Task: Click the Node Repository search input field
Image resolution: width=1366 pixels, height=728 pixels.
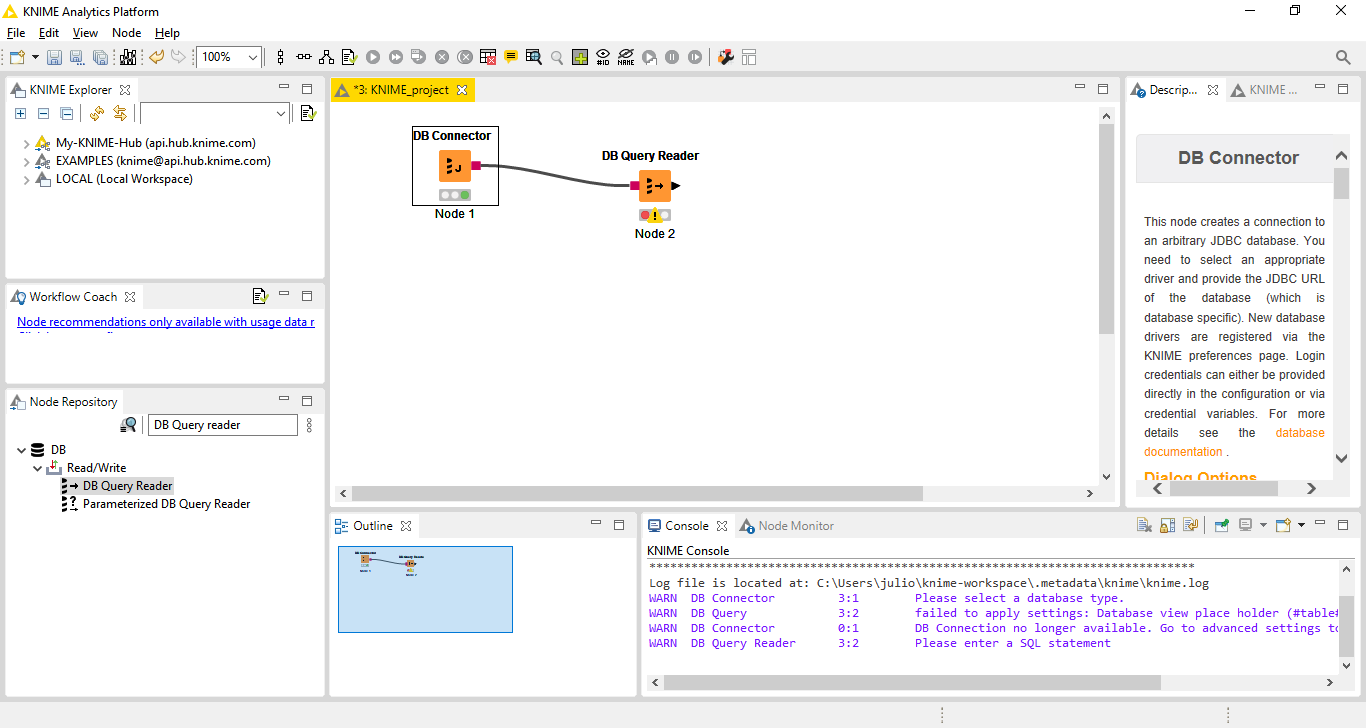Action: pyautogui.click(x=222, y=425)
